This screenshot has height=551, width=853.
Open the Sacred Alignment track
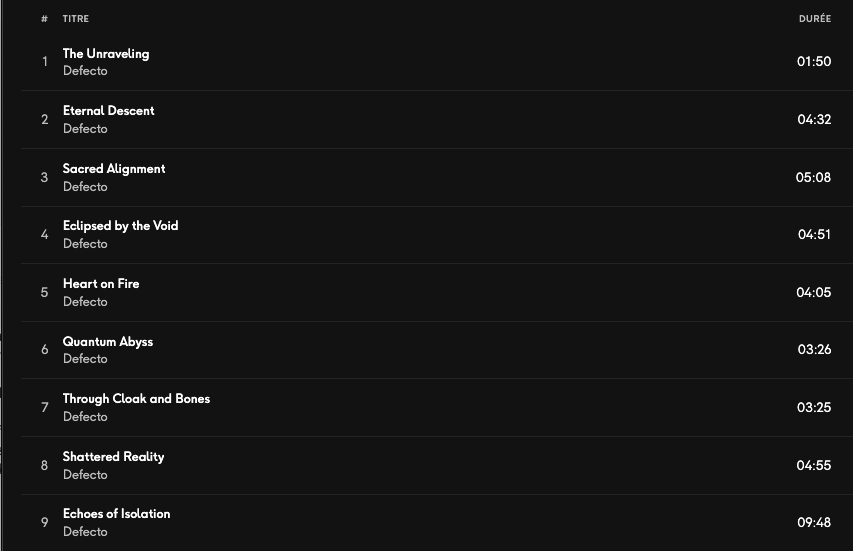pos(114,169)
